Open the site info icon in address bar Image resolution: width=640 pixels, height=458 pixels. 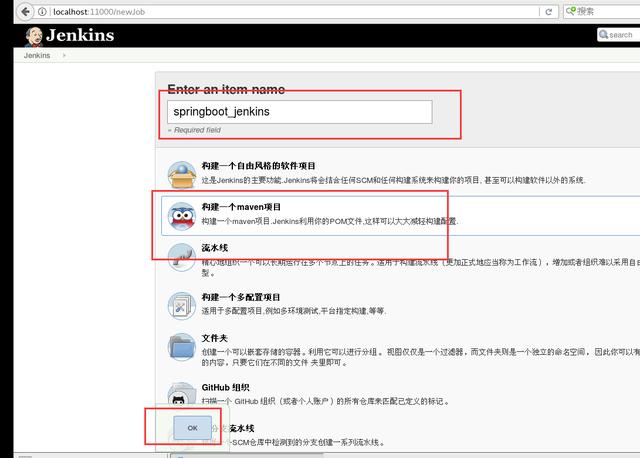(x=42, y=12)
